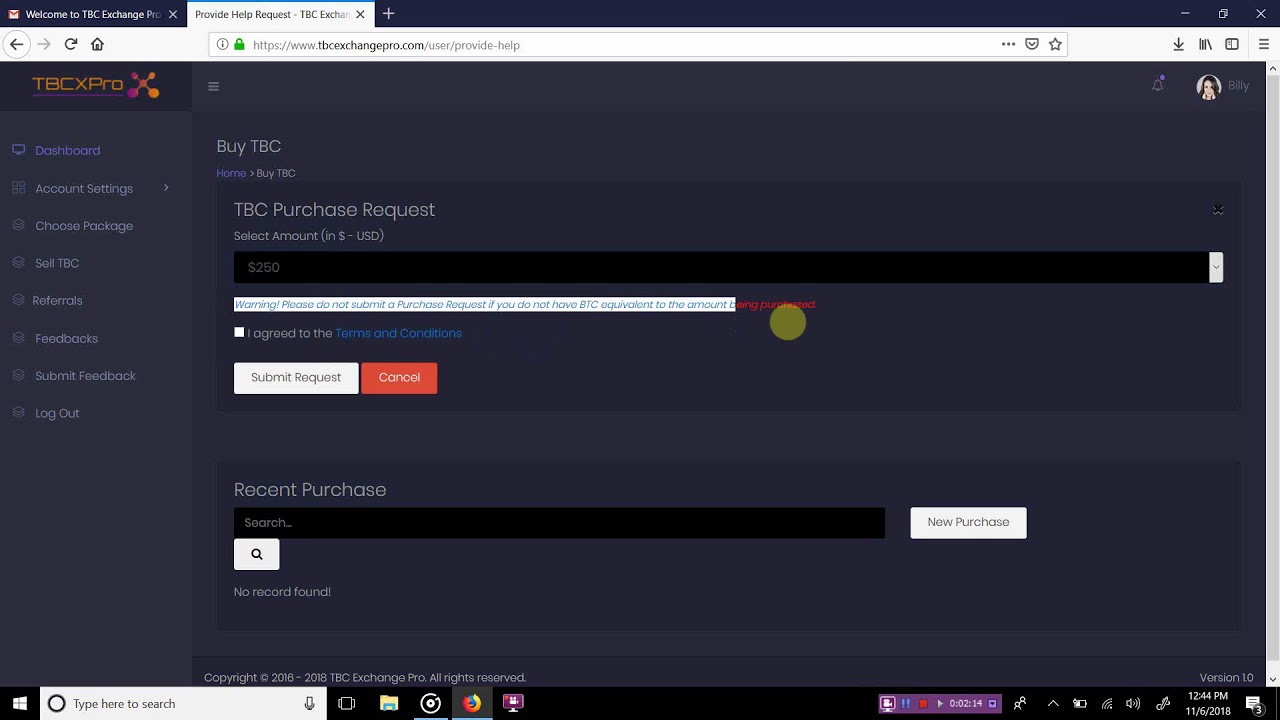Viewport: 1280px width, 720px height.
Task: Toggle Firefox sidebar view icon
Action: [x=1232, y=44]
